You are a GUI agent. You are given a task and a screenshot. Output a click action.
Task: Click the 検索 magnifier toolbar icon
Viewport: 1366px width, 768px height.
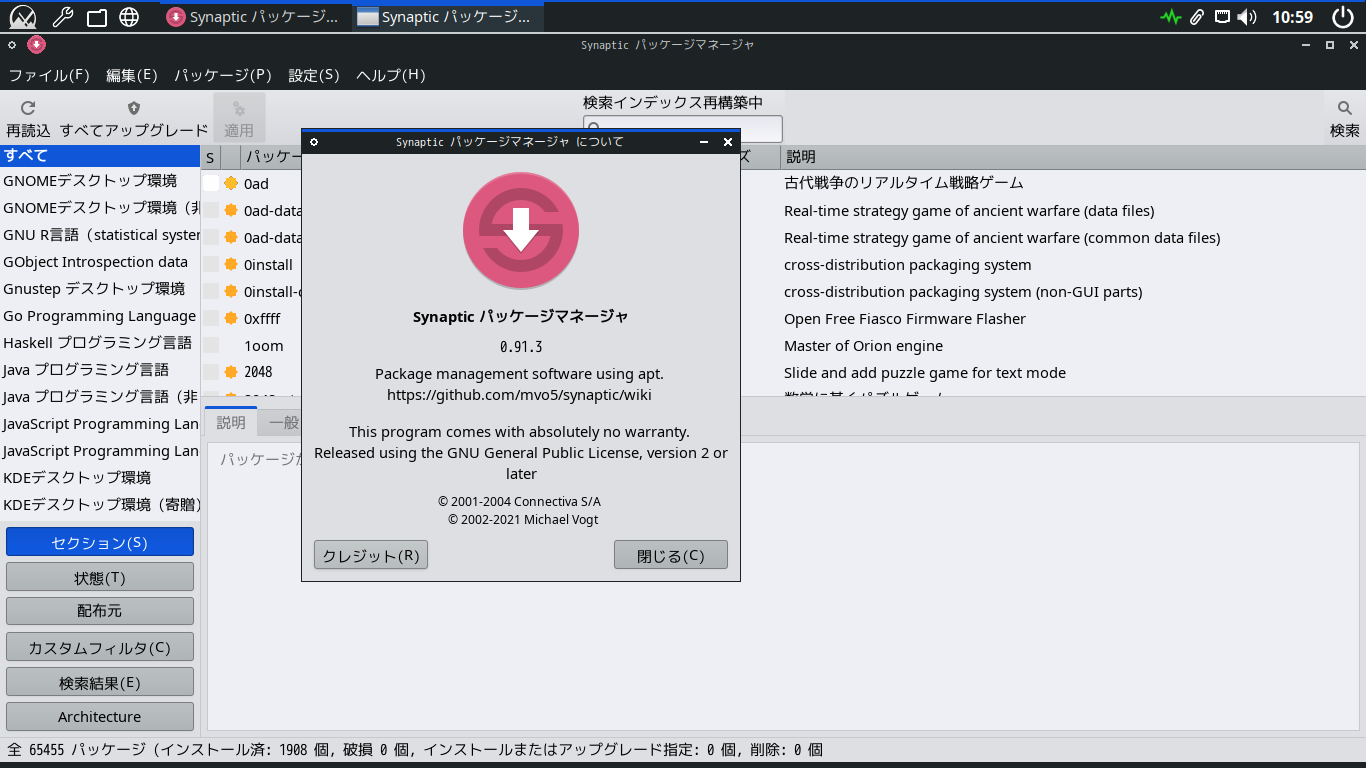[x=1345, y=108]
